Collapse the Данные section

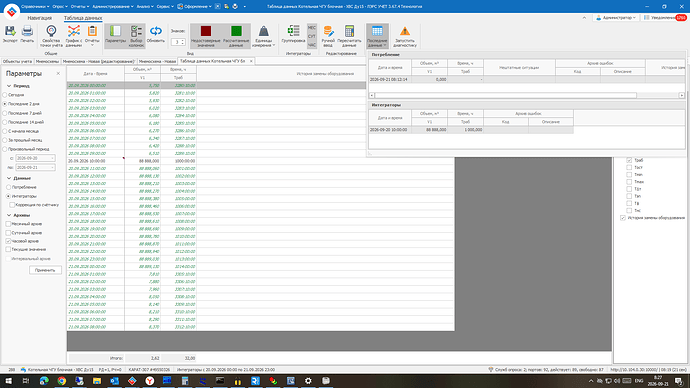tap(9, 178)
